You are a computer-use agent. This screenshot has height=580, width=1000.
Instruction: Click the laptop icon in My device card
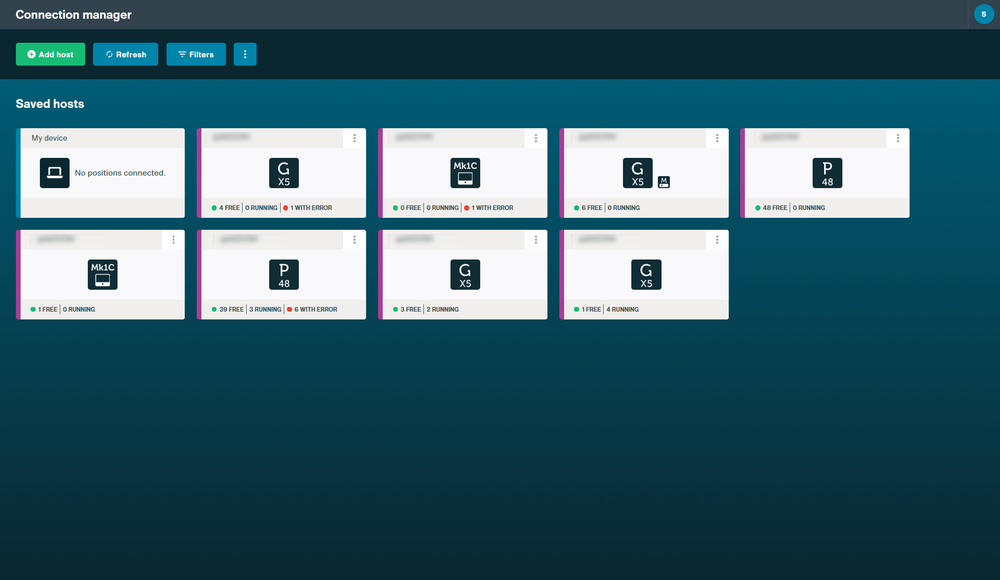(55, 173)
